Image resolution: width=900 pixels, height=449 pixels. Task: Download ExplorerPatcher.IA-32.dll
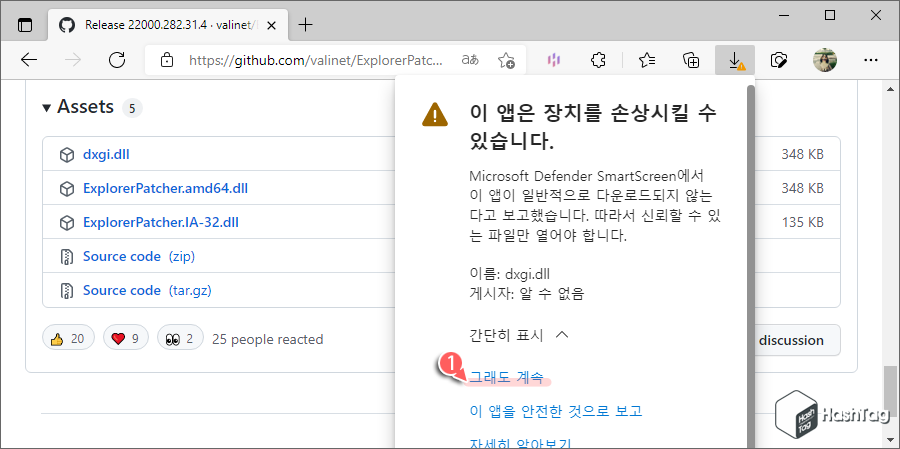pyautogui.click(x=161, y=222)
